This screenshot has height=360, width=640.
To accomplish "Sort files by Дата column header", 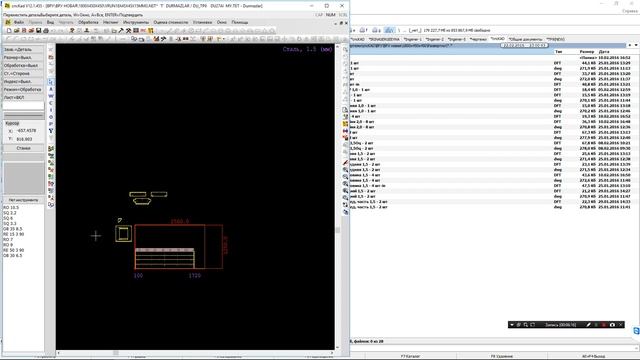I will [604, 52].
